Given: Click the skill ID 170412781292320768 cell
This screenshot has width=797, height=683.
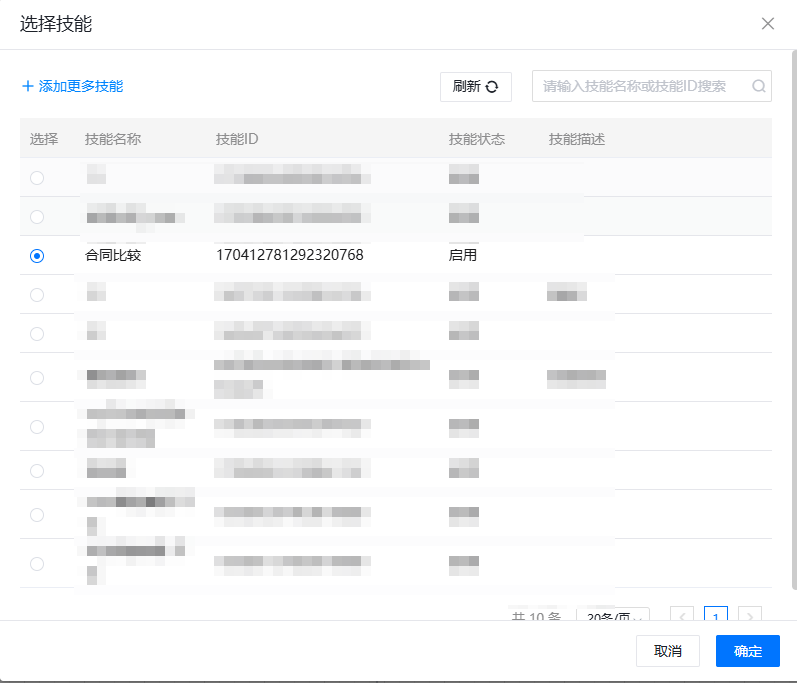Looking at the screenshot, I should tap(289, 256).
